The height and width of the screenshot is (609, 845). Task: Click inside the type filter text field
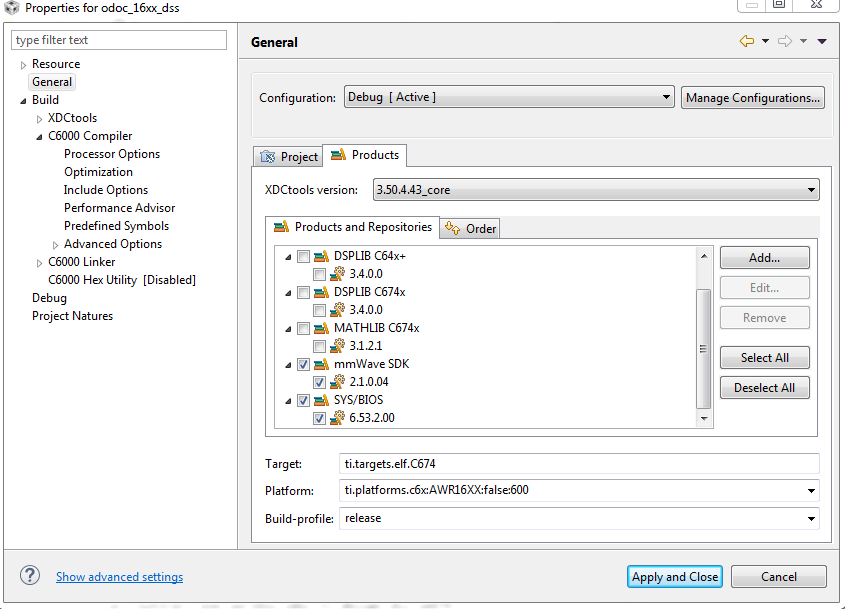118,39
